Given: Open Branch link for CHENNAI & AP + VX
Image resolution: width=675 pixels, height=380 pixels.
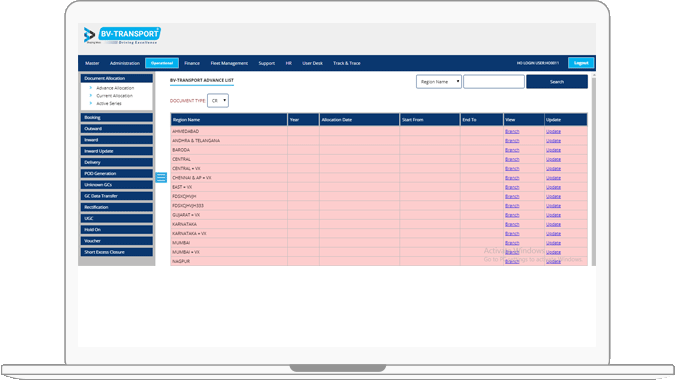Looking at the screenshot, I should (x=512, y=178).
